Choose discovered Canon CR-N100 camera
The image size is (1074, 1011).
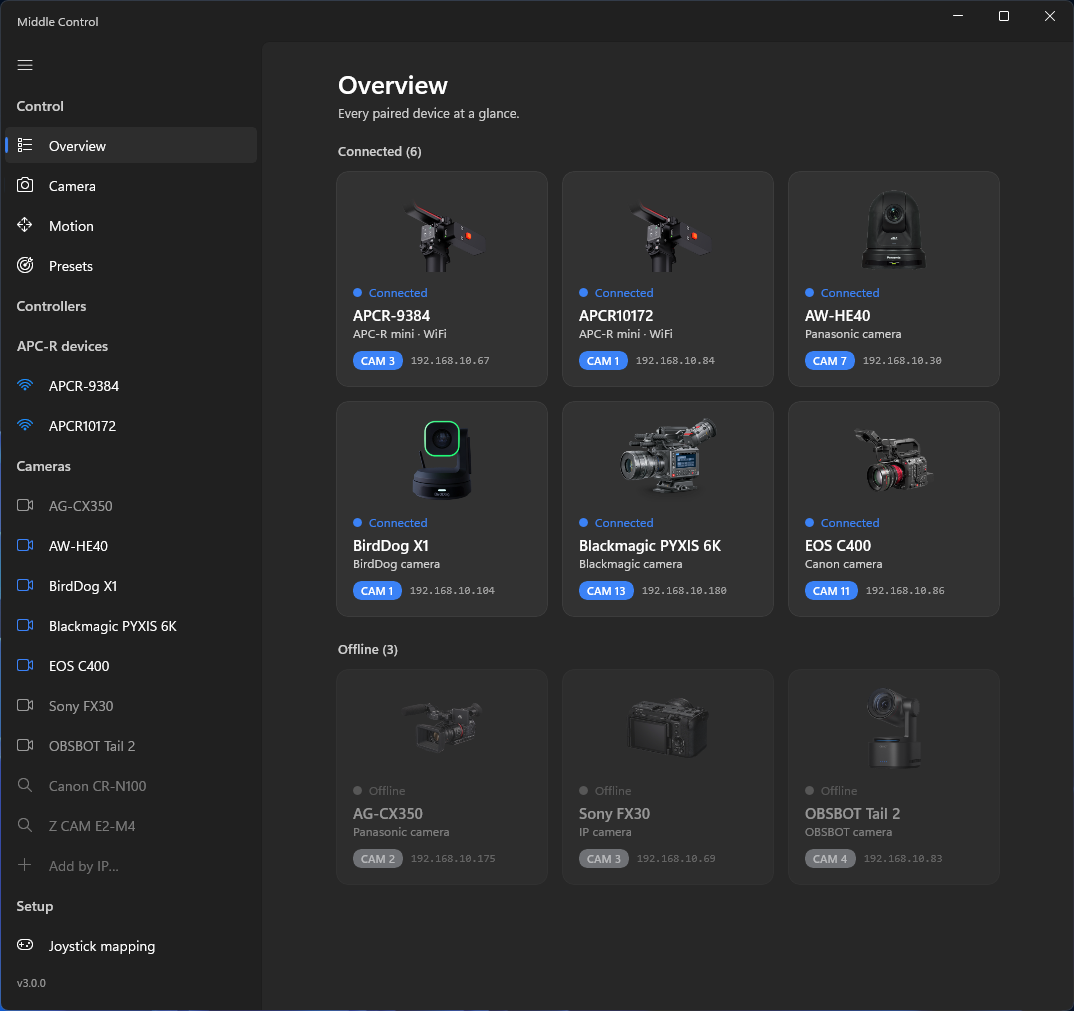131,786
